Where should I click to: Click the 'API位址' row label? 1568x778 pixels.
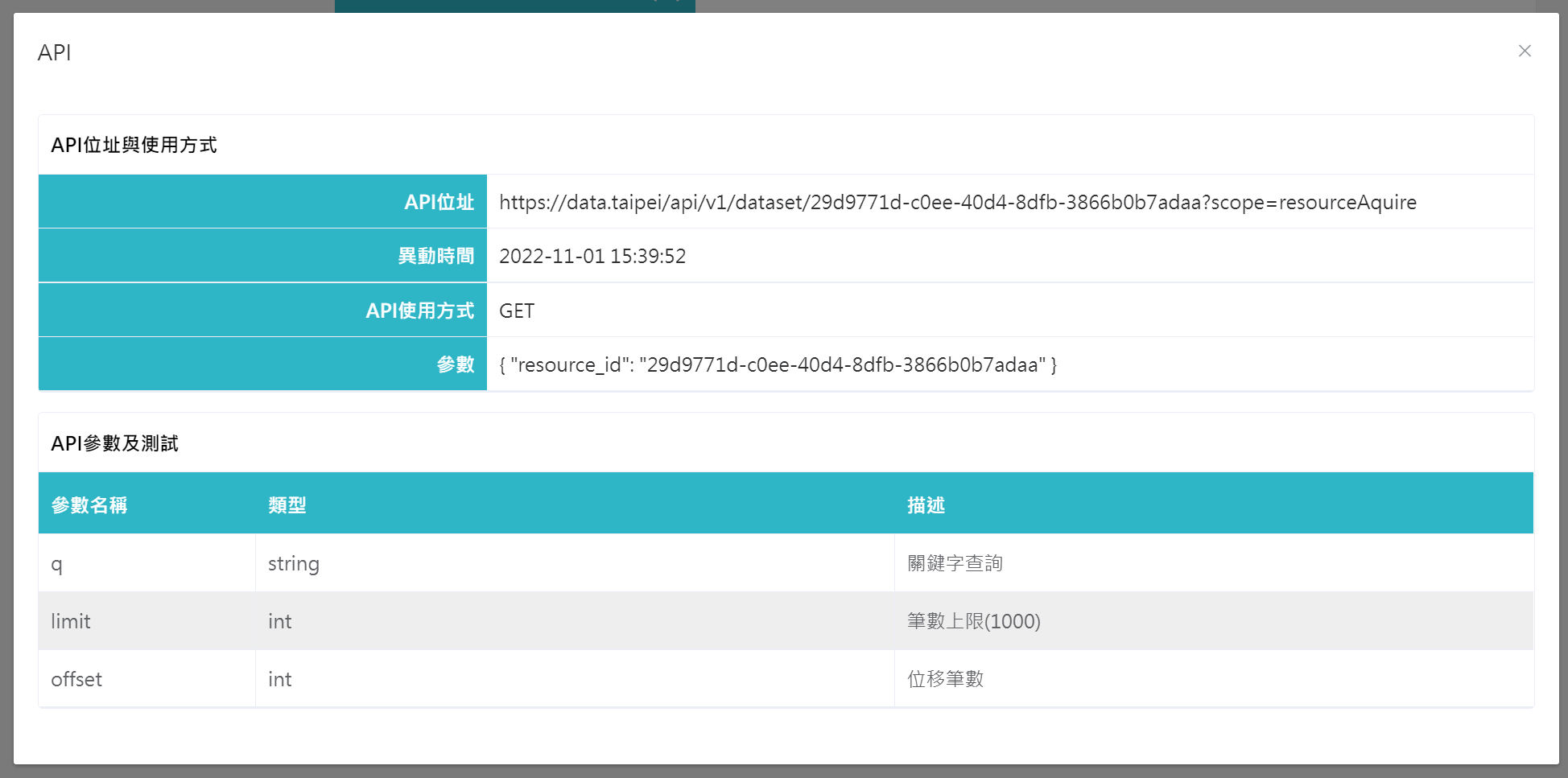coord(439,202)
